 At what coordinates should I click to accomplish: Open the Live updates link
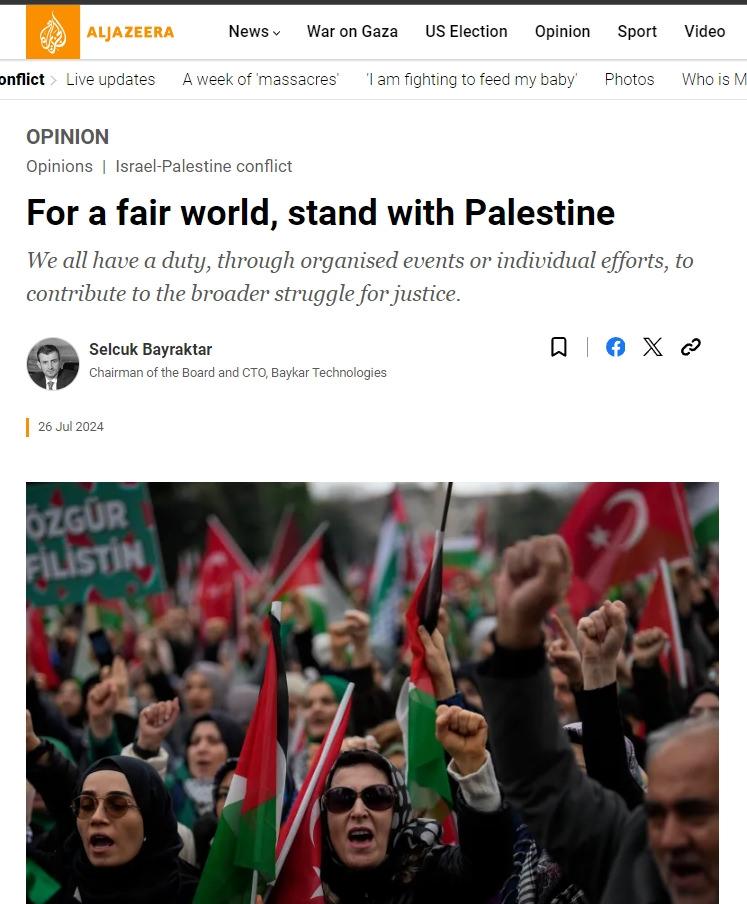[x=111, y=79]
